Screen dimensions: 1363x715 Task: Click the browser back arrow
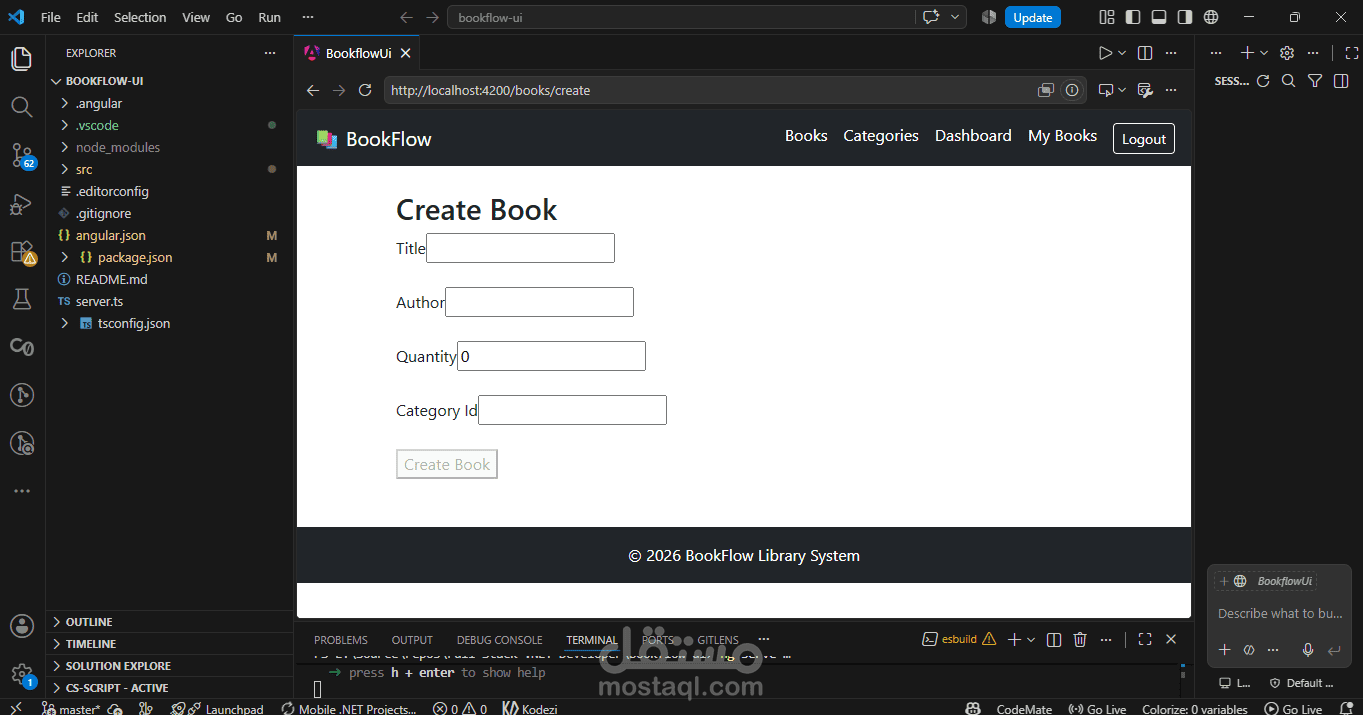(x=313, y=90)
